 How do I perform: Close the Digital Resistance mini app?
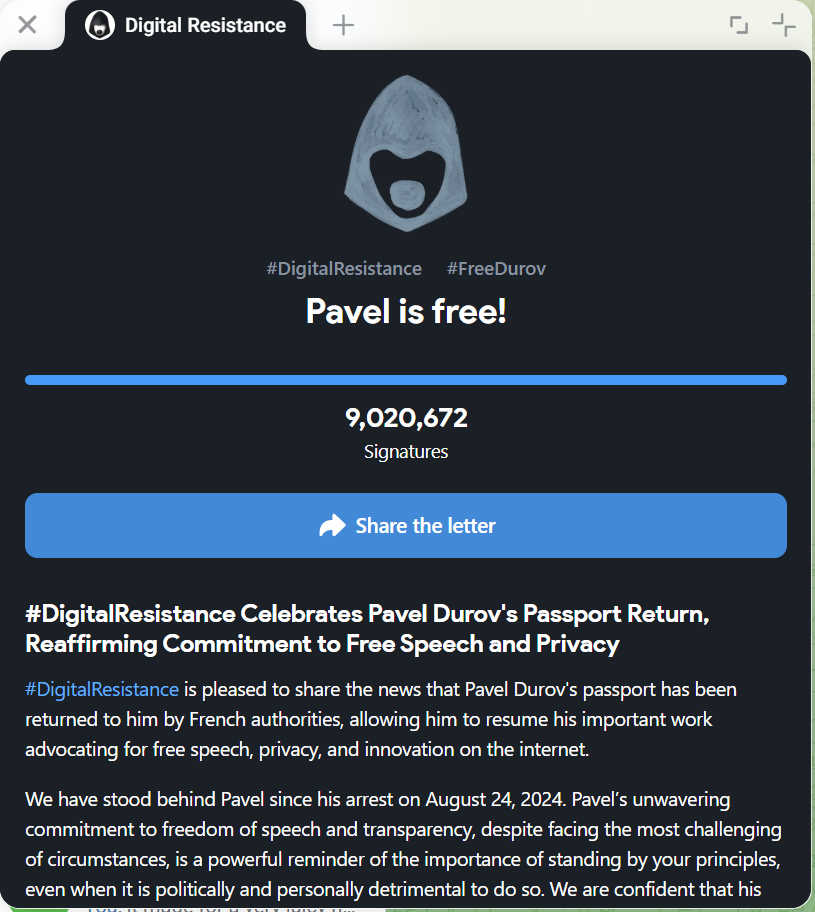pyautogui.click(x=27, y=24)
